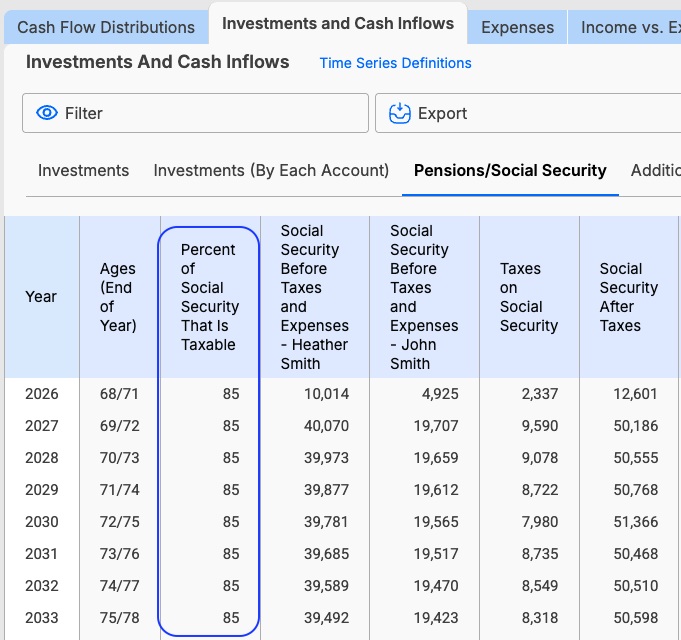Screen dimensions: 681x640
Task: Open Time Series Definitions link
Action: click(x=395, y=63)
